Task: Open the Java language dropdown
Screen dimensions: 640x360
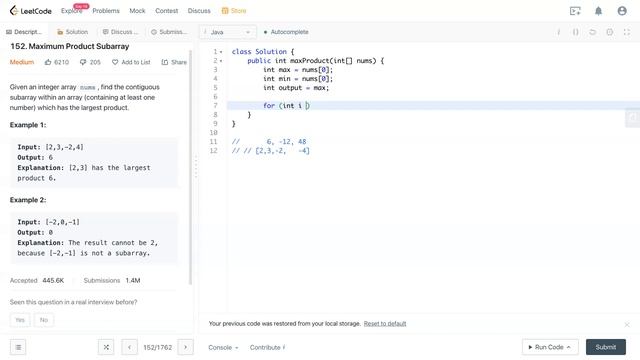Action: (228, 32)
